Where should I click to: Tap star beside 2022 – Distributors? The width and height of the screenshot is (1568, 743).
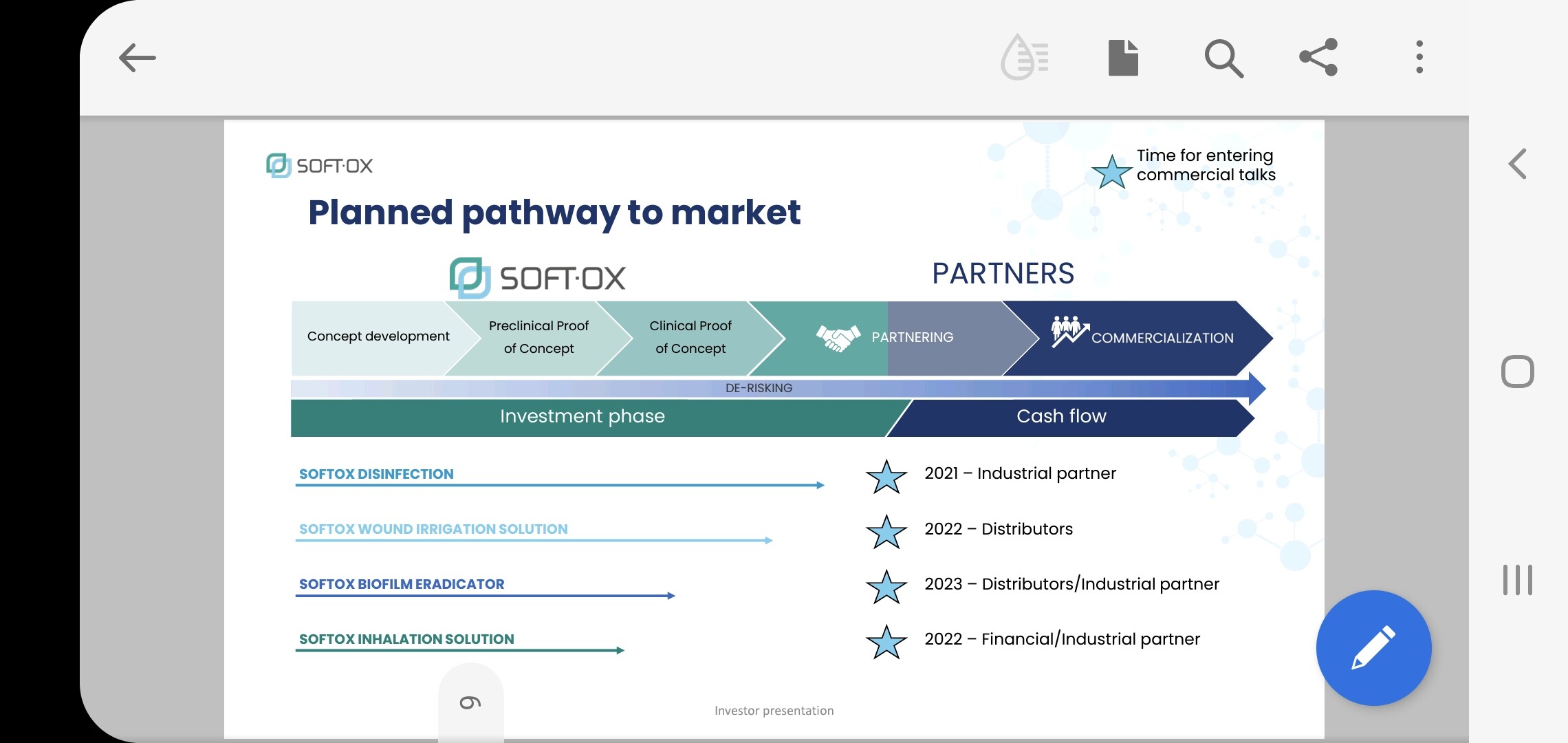pos(886,532)
